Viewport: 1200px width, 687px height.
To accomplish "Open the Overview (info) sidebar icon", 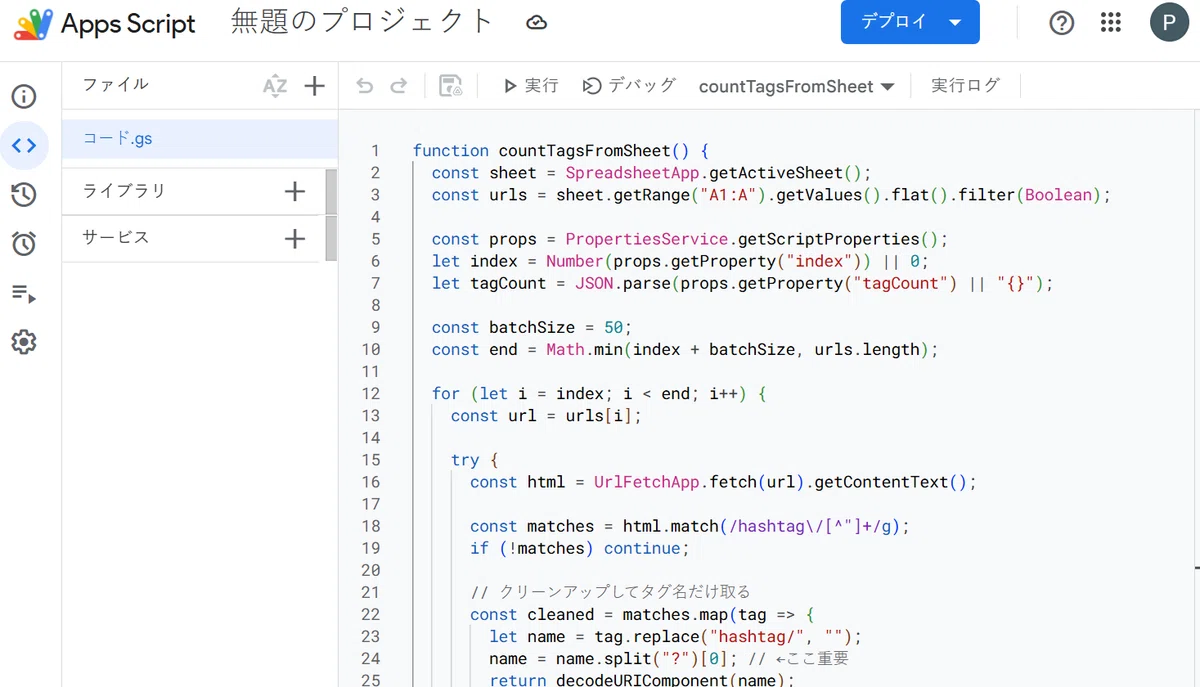I will pos(24,97).
